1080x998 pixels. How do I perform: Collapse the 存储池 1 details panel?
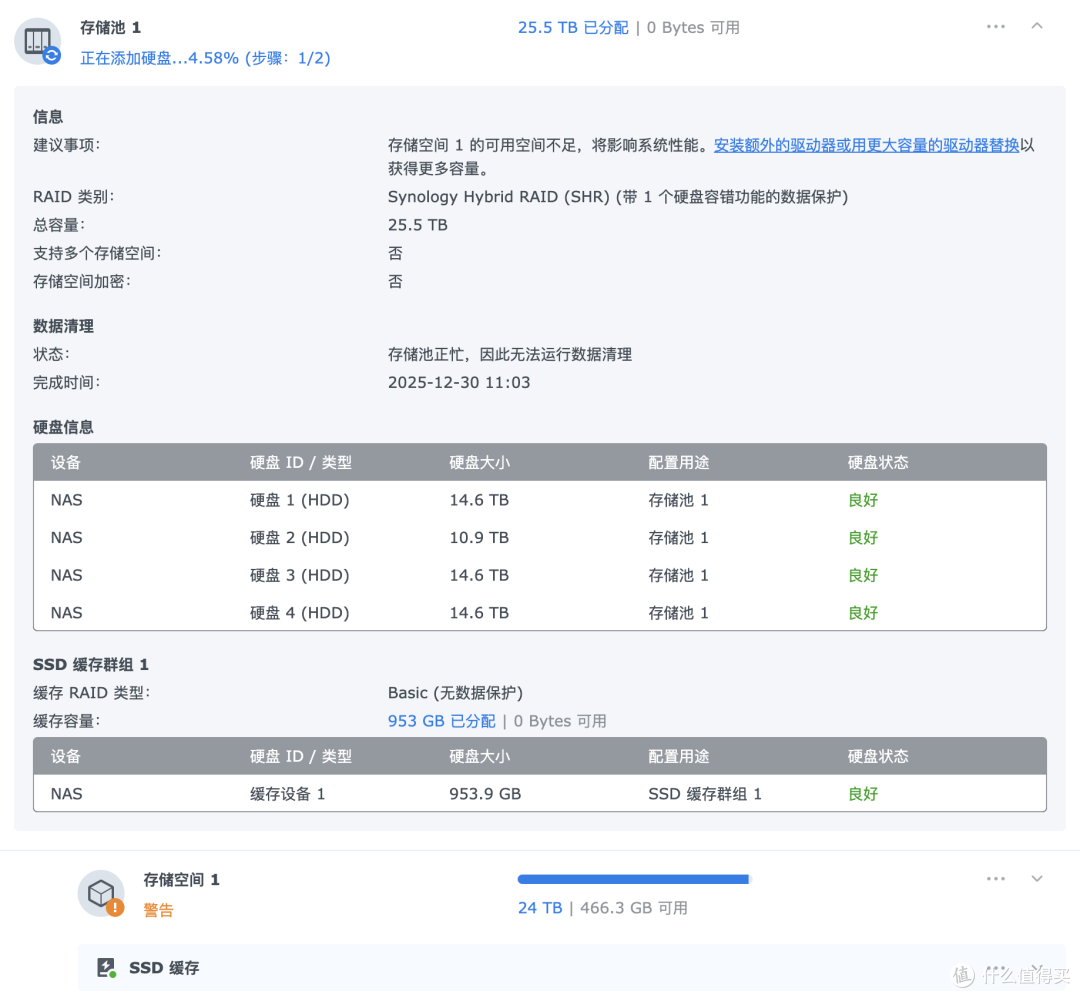[x=1037, y=26]
